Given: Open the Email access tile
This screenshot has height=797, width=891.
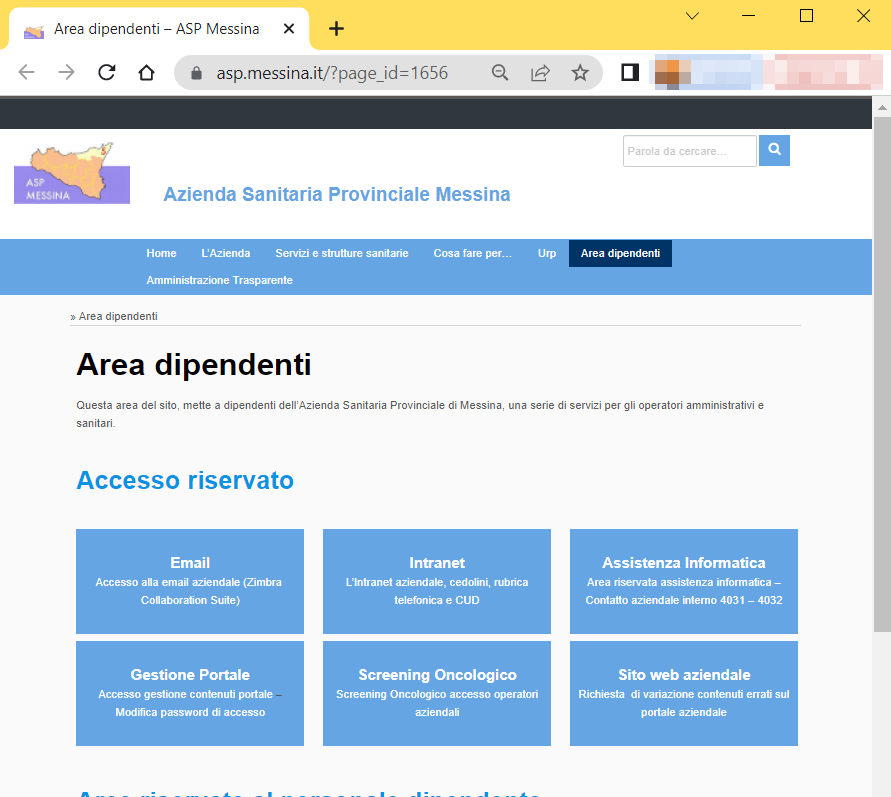Looking at the screenshot, I should click(190, 581).
